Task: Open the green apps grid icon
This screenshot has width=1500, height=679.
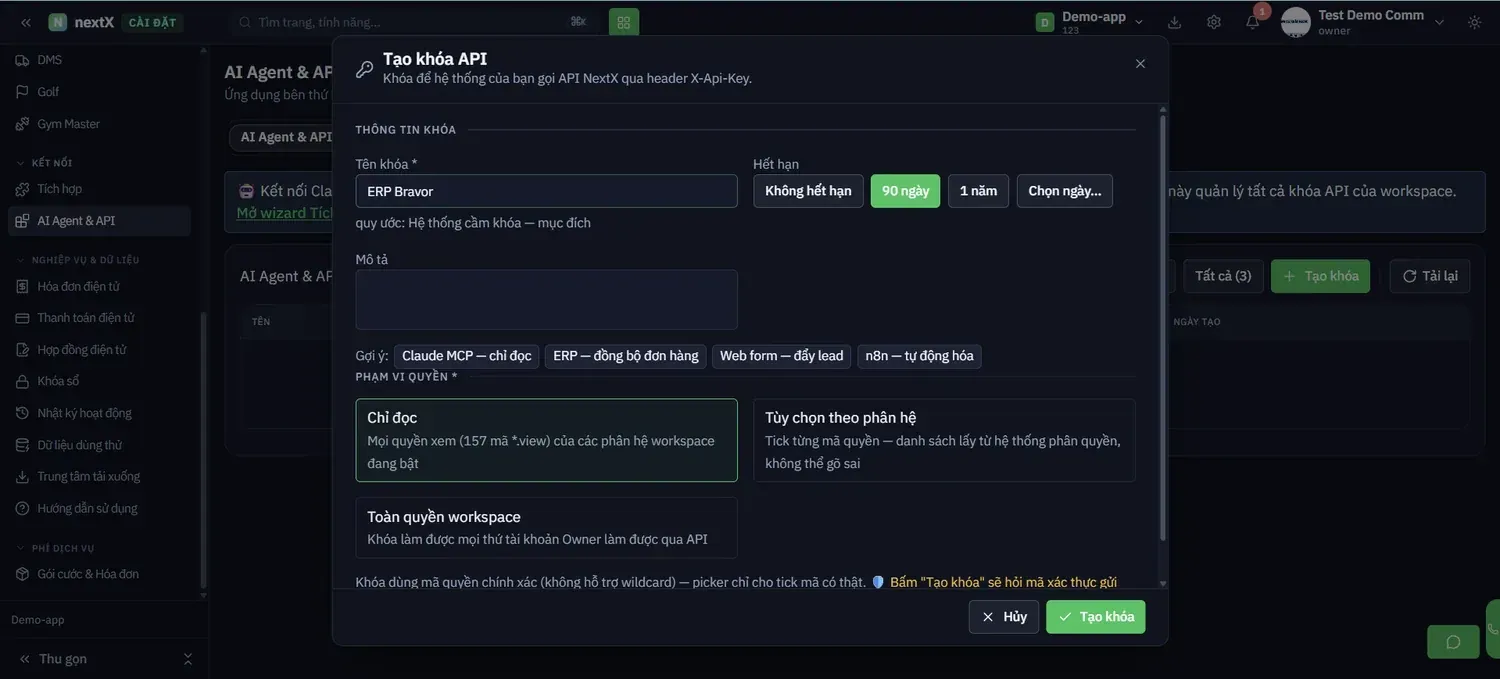Action: (624, 22)
